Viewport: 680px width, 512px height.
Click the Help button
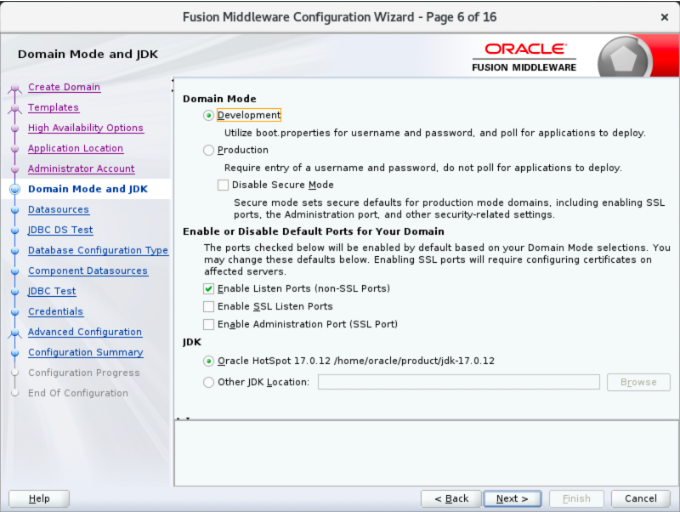[39, 499]
